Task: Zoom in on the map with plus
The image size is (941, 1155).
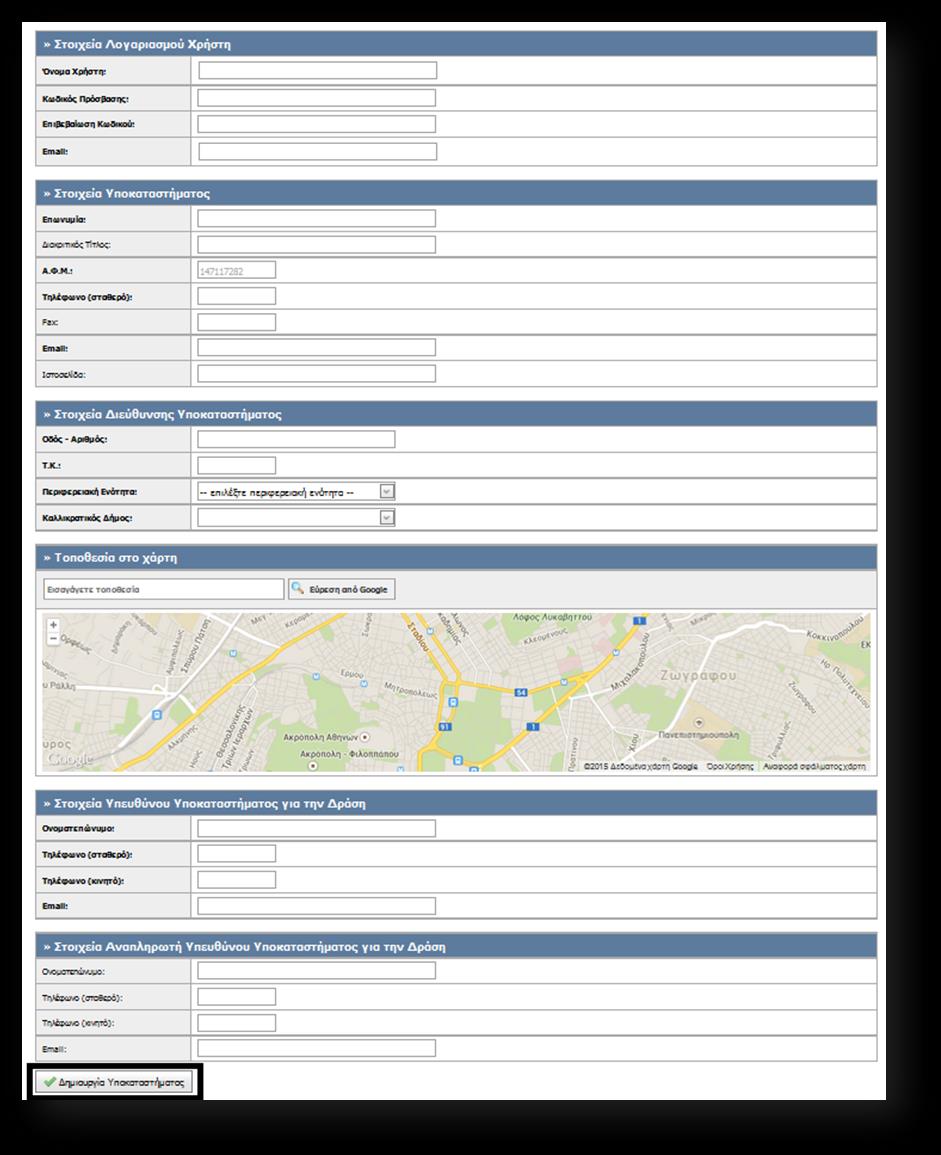Action: pos(53,625)
